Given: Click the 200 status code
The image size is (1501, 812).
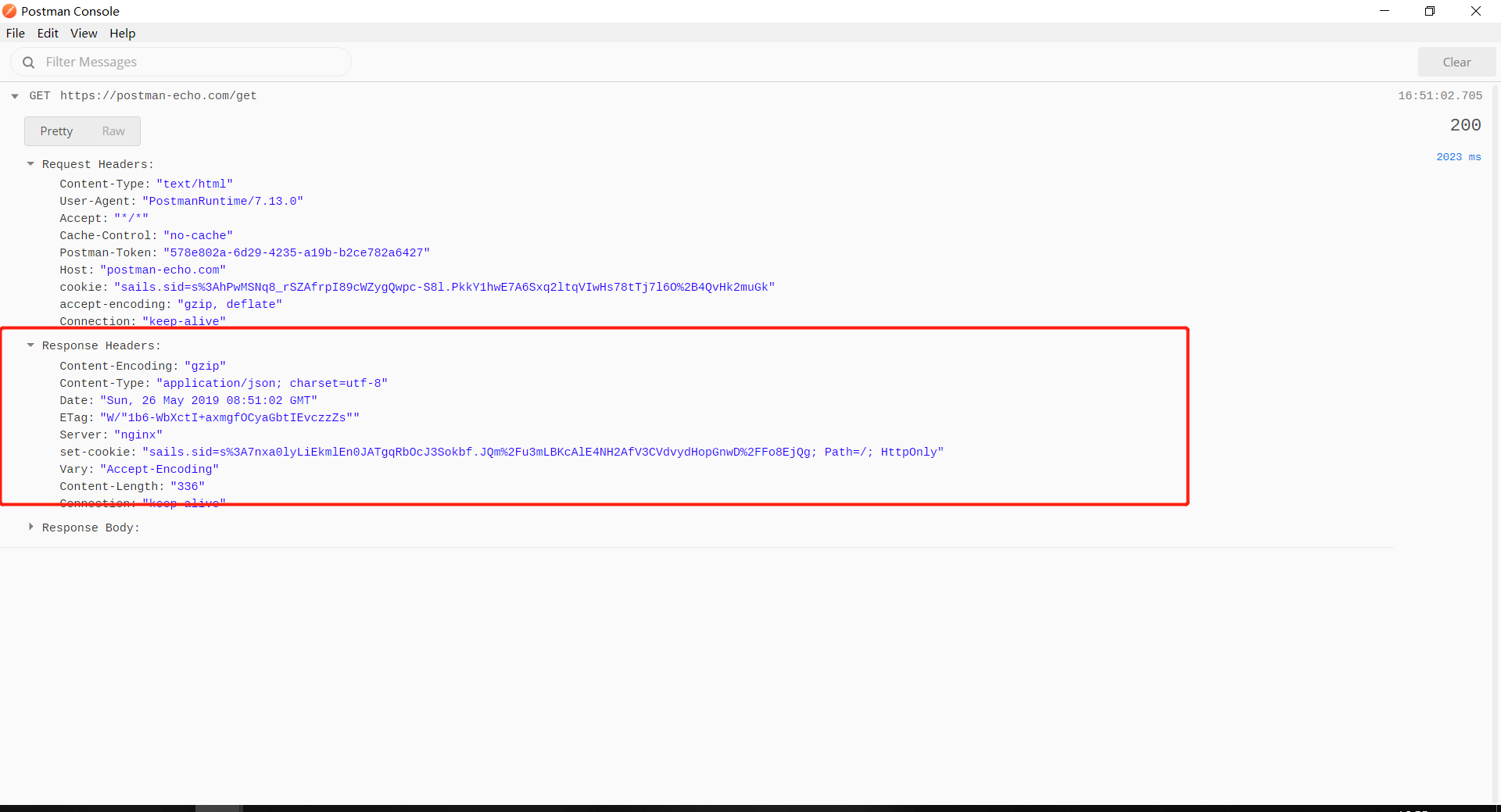Looking at the screenshot, I should [x=1465, y=125].
